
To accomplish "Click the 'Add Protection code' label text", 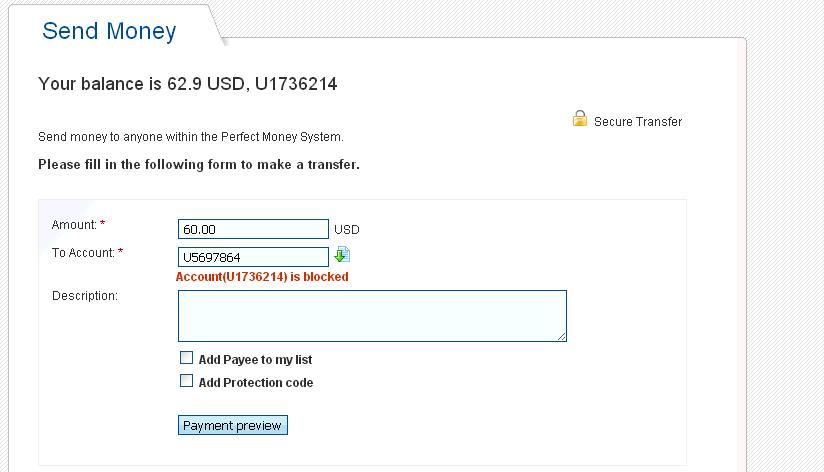I will pos(256,383).
